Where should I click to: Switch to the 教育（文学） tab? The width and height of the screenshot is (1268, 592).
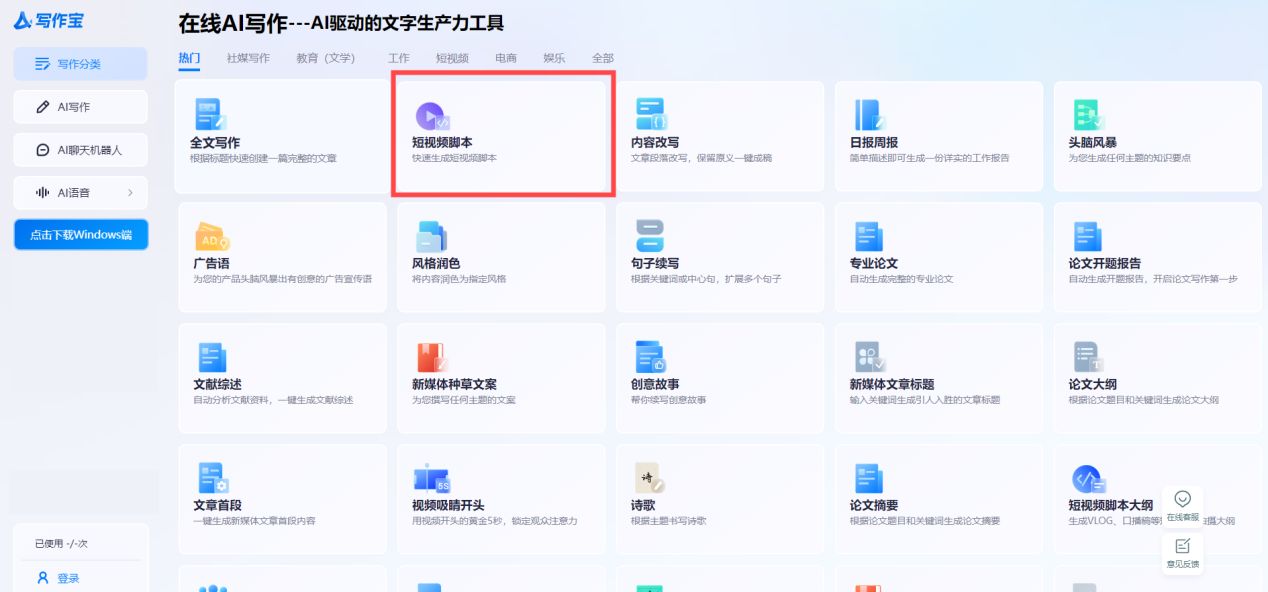click(328, 58)
